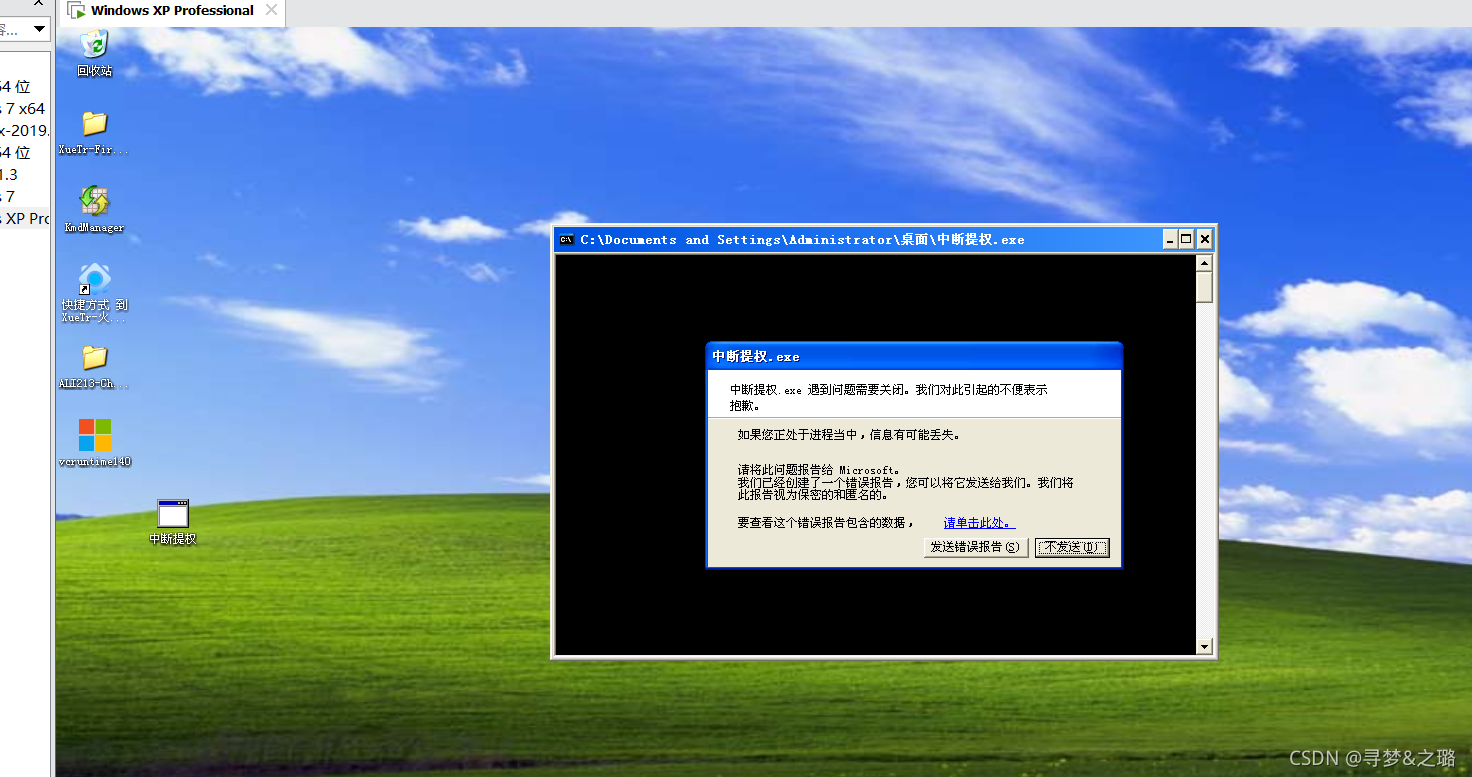Screen dimensions: 1472x777
Task: Open the VM library search dropdown arrow
Action: click(x=39, y=29)
